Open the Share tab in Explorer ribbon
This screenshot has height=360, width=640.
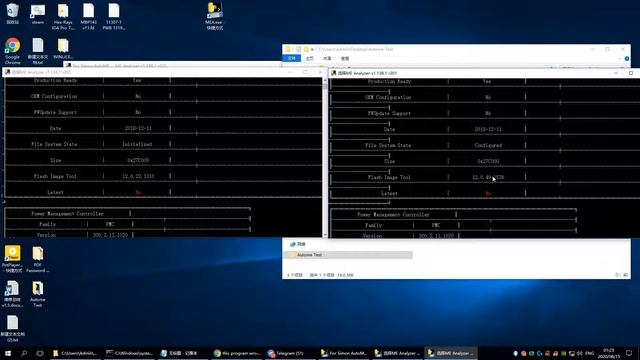pos(327,58)
